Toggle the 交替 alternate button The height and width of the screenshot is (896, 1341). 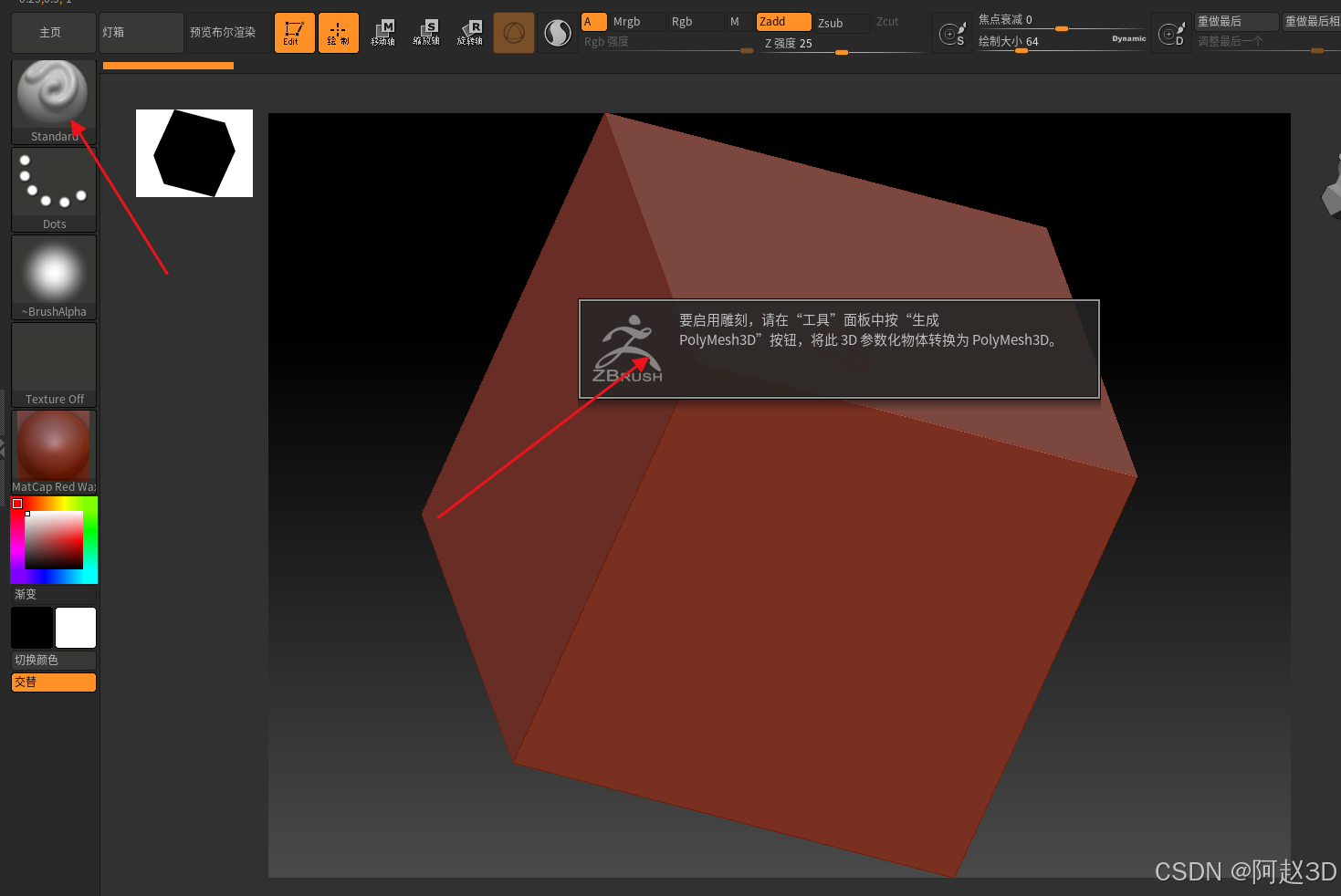click(54, 682)
